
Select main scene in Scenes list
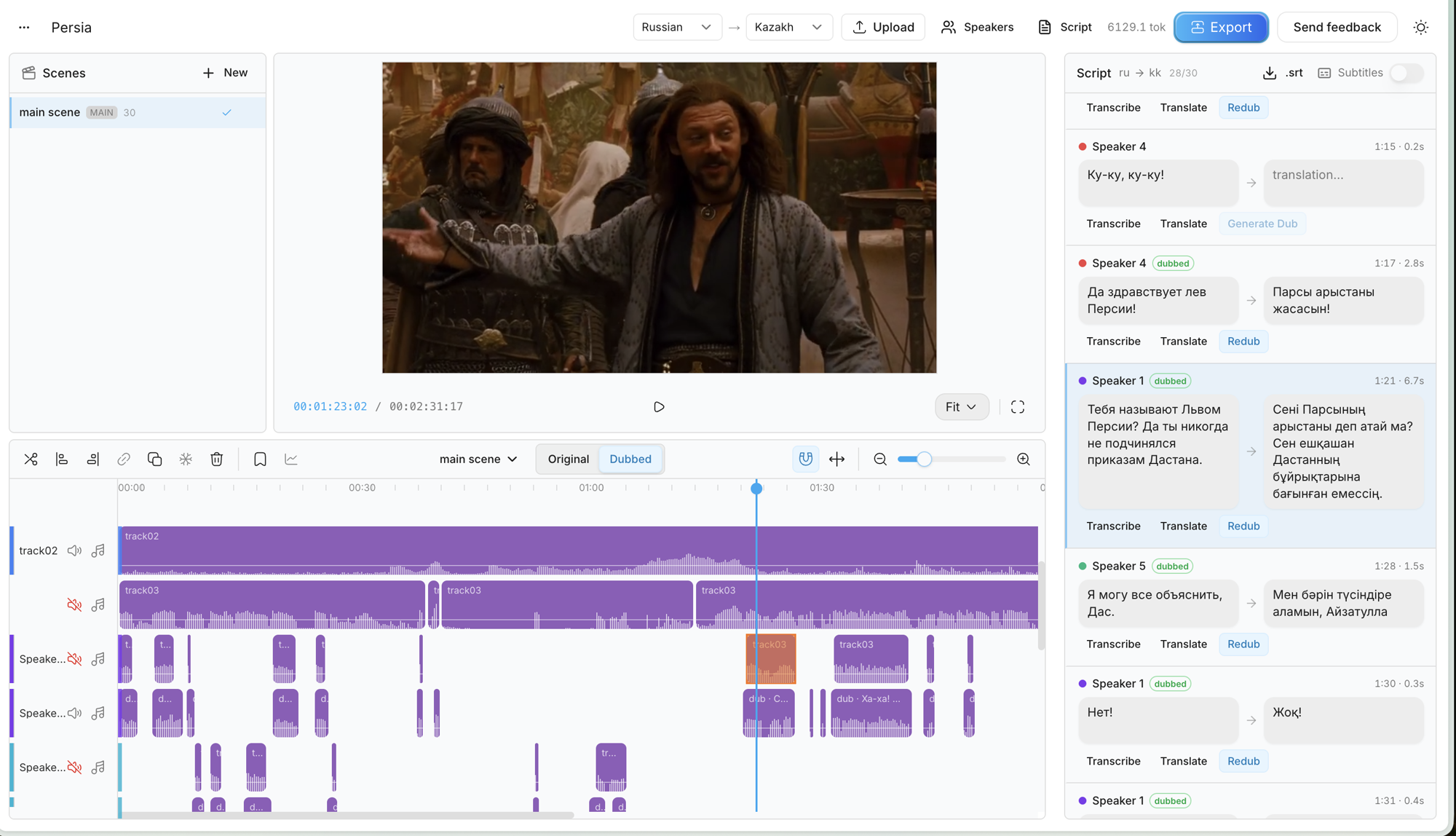coord(138,112)
